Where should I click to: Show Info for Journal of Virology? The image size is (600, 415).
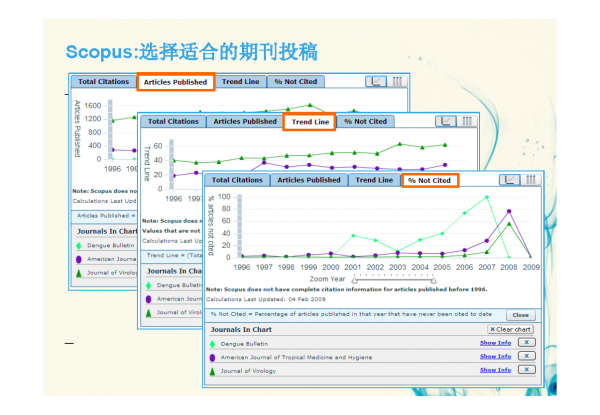pyautogui.click(x=496, y=370)
